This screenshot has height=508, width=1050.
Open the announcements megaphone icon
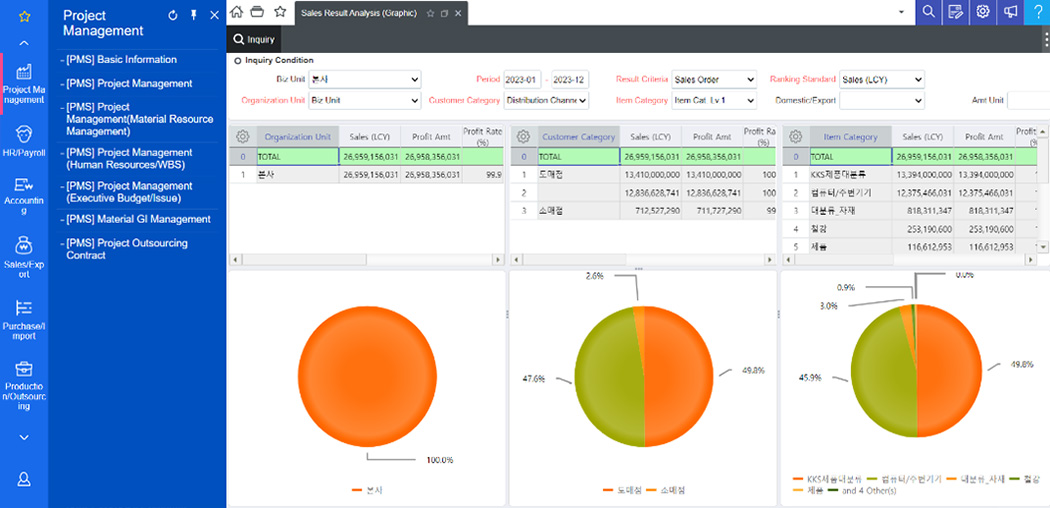[1011, 12]
